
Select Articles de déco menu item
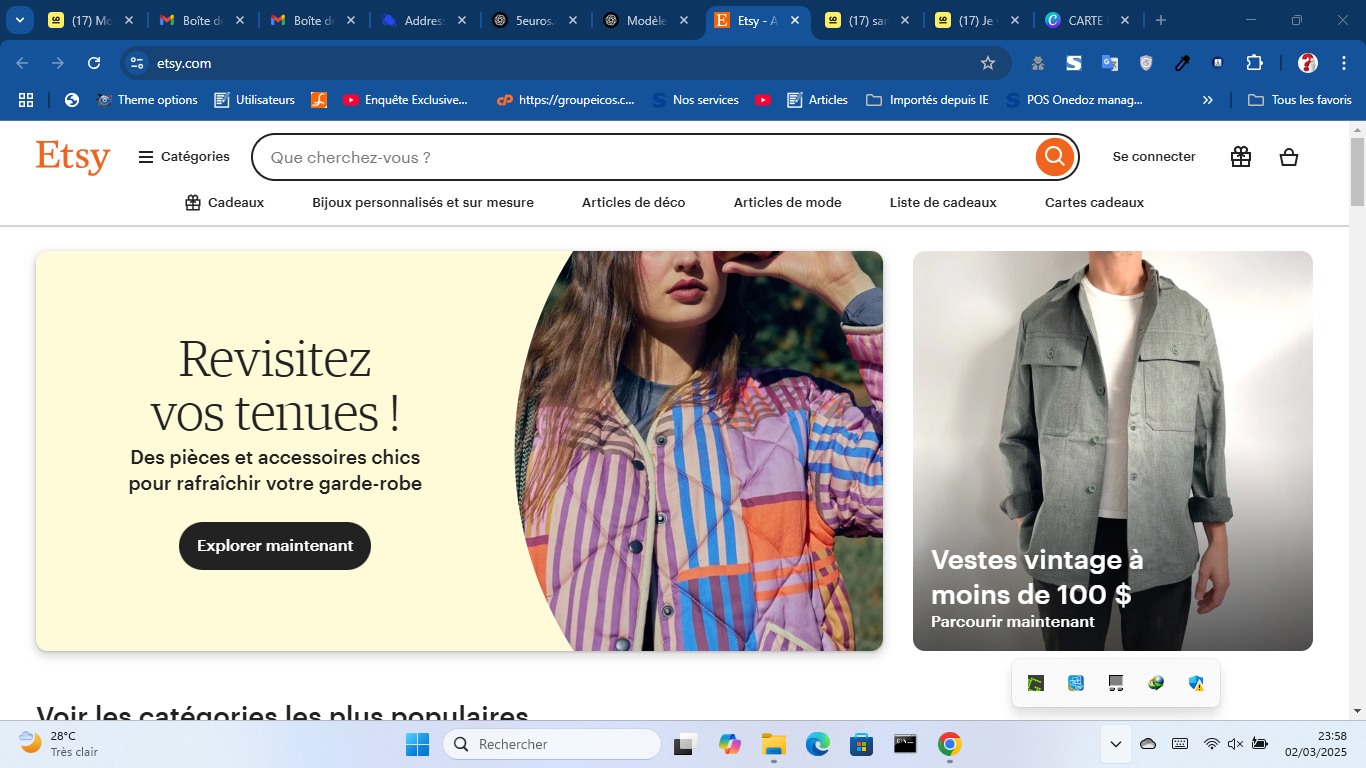pyautogui.click(x=633, y=202)
